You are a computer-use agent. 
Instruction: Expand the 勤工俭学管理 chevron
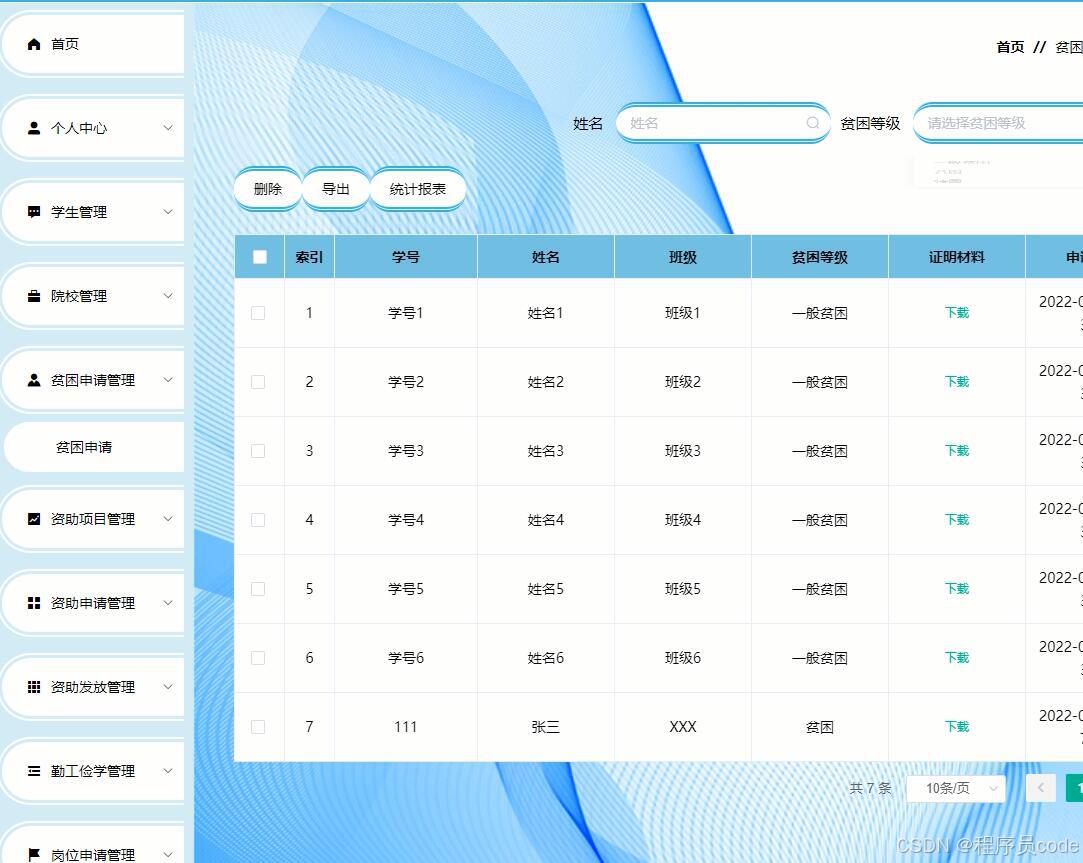[168, 771]
